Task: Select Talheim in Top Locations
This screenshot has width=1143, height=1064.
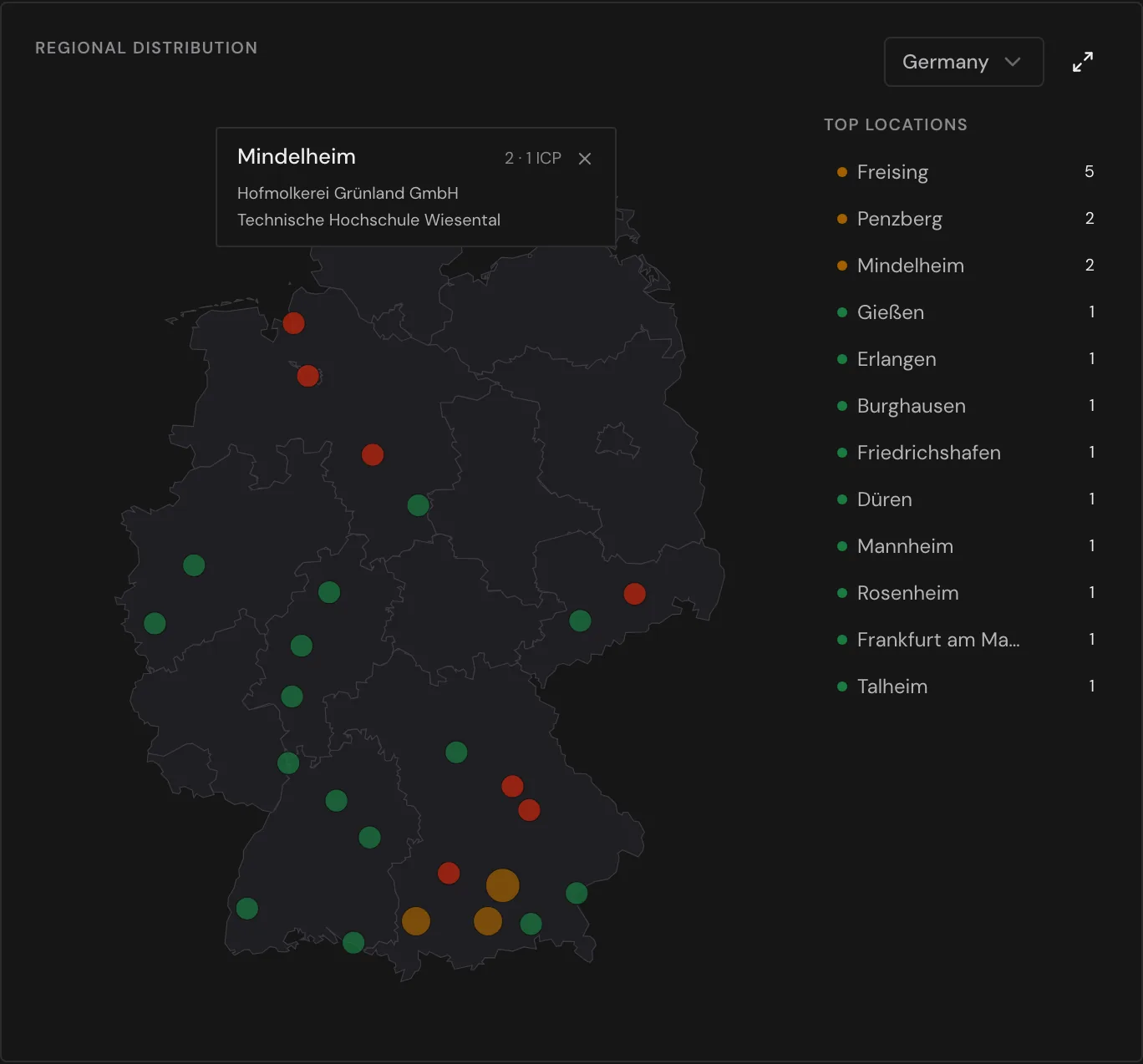Action: (965, 687)
